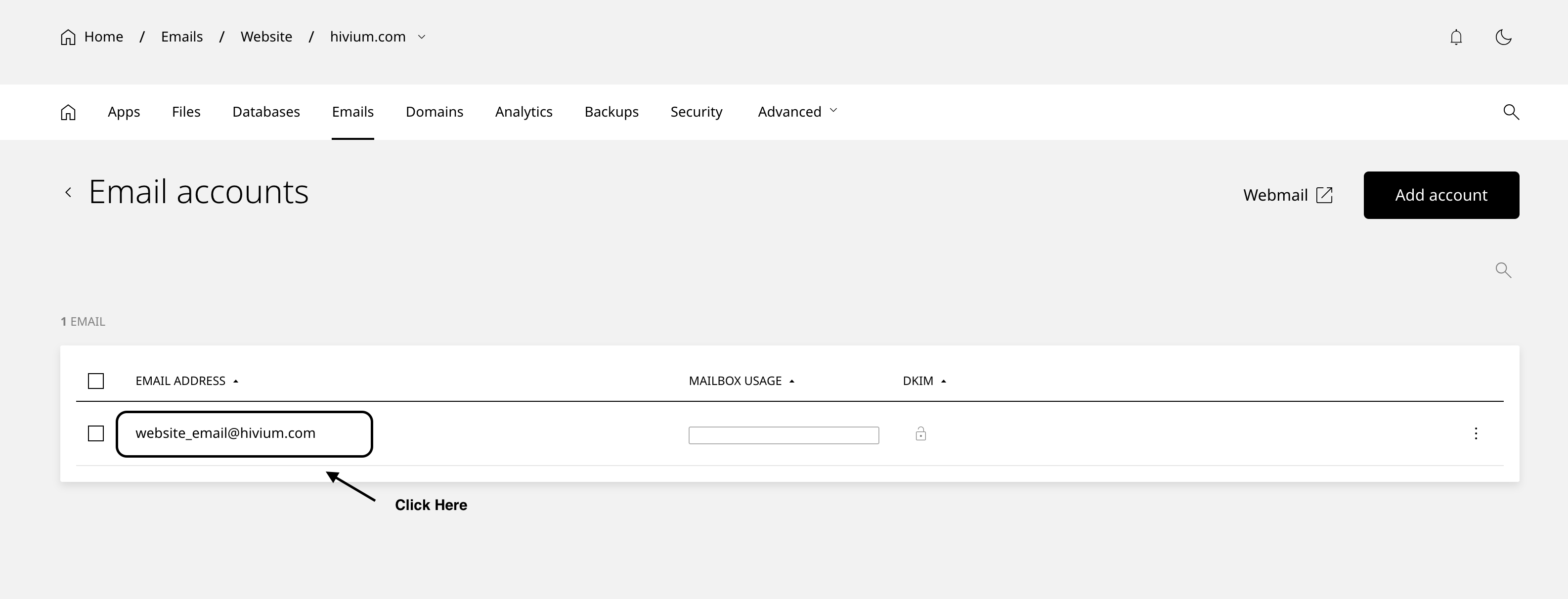Check the website_email@hivium.com row checkbox
This screenshot has width=1568, height=599.
95,433
